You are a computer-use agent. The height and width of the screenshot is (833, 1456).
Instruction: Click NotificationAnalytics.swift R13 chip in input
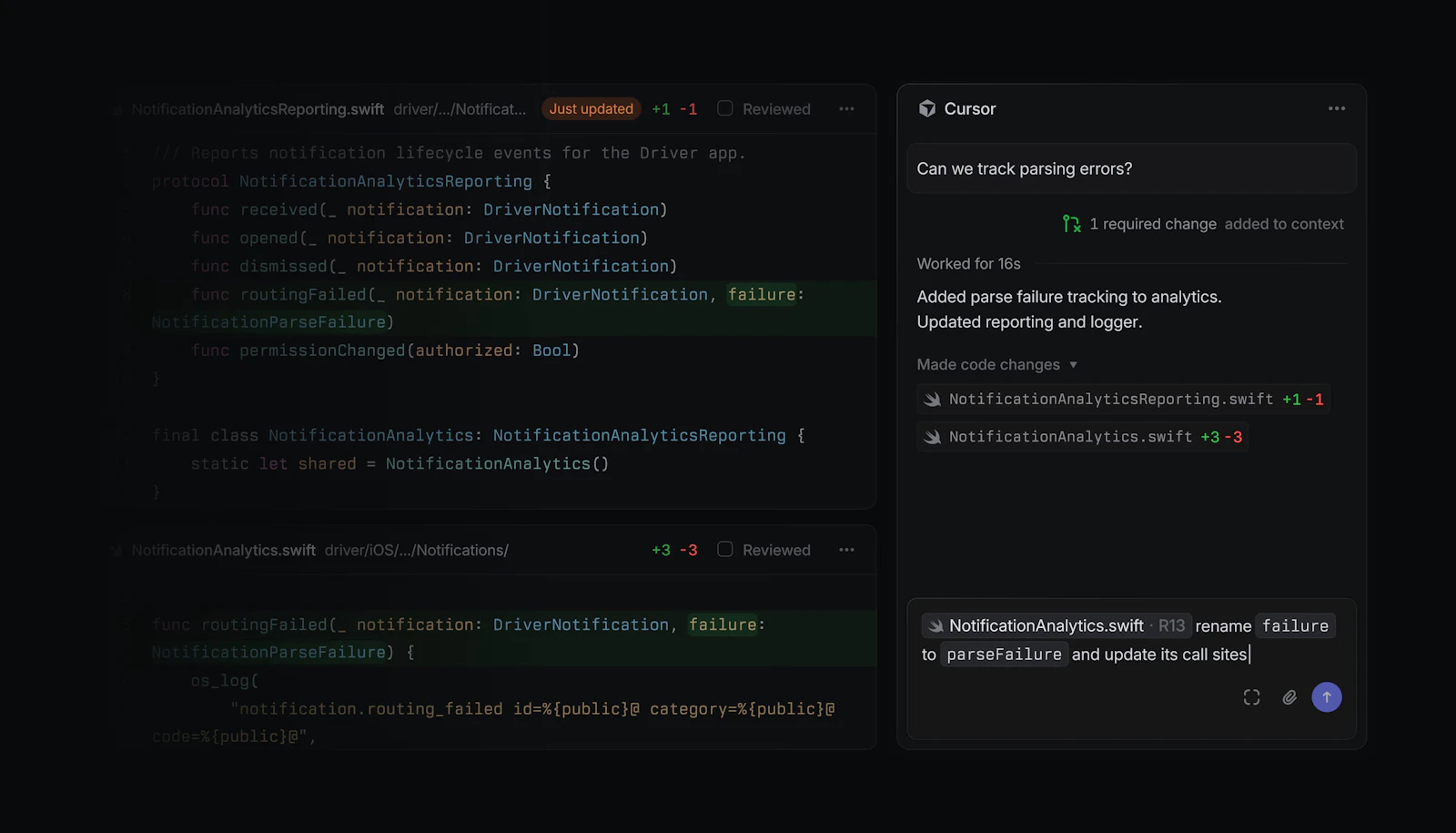1056,625
